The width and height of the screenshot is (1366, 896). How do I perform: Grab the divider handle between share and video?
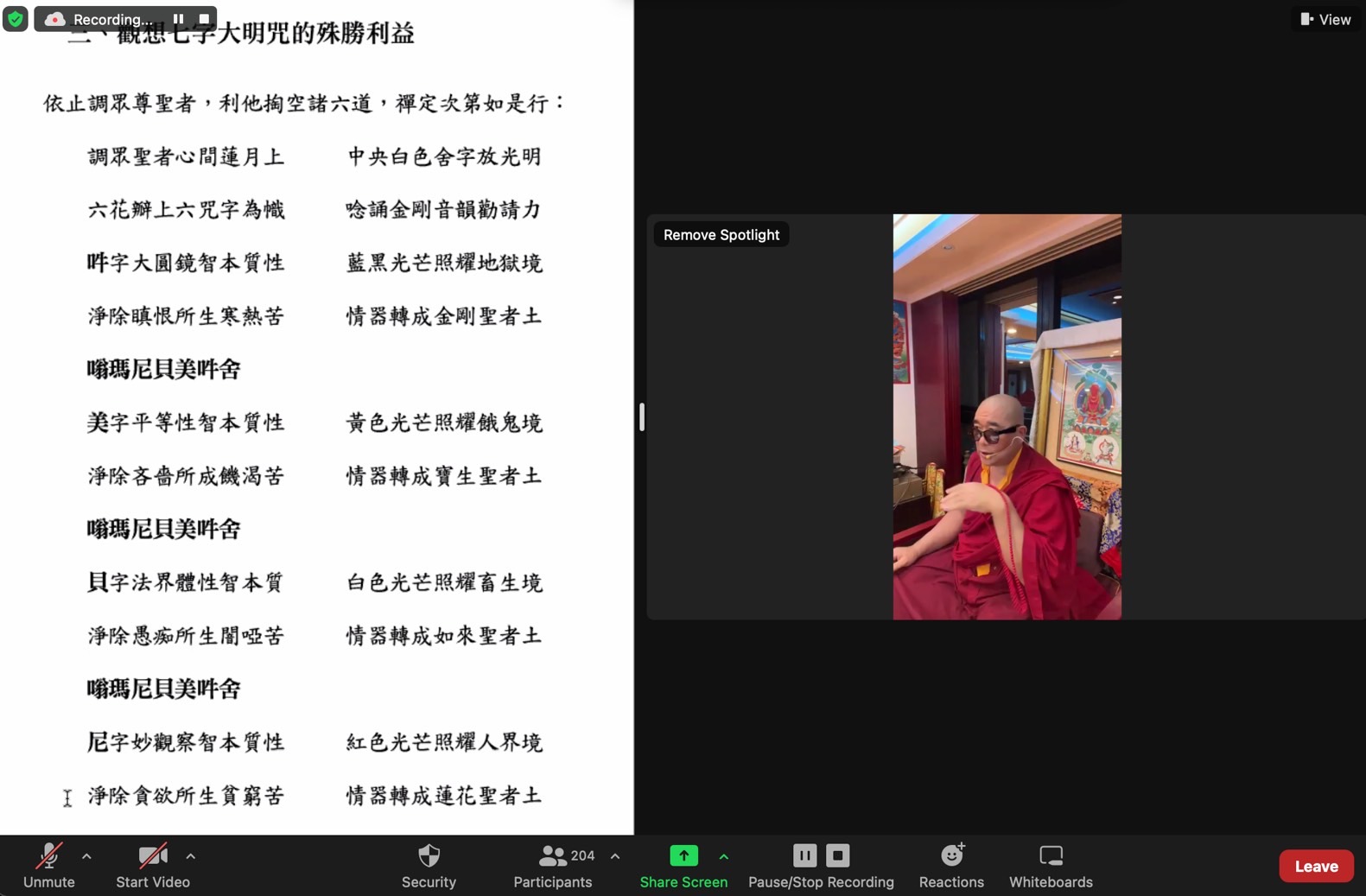tap(641, 417)
